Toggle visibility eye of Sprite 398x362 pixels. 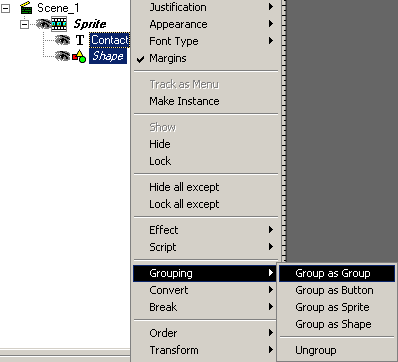[x=43, y=24]
